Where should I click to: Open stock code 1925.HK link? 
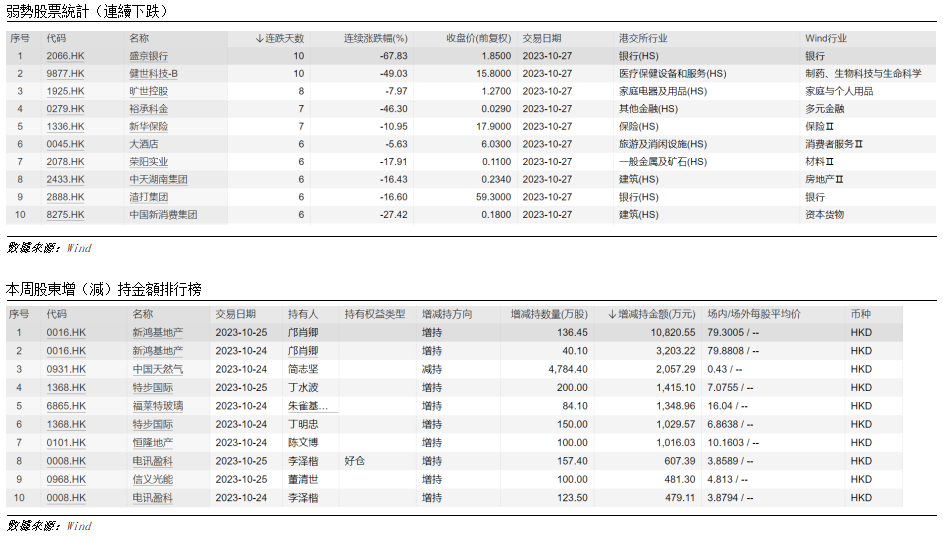tap(66, 91)
